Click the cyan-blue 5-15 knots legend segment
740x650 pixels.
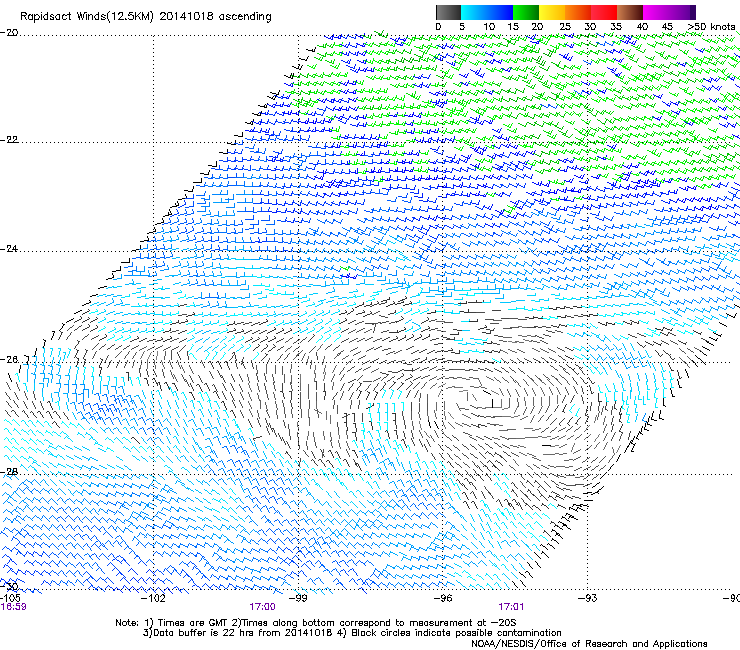[487, 12]
